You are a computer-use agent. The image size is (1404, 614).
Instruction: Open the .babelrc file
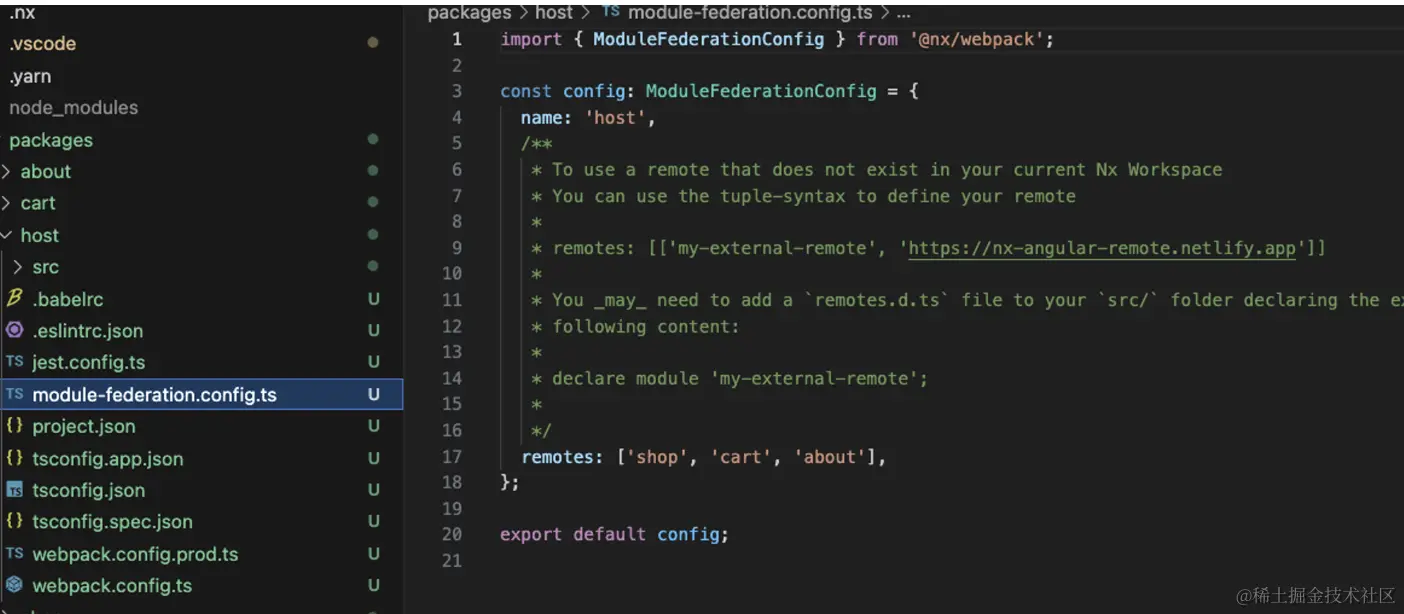pos(67,299)
